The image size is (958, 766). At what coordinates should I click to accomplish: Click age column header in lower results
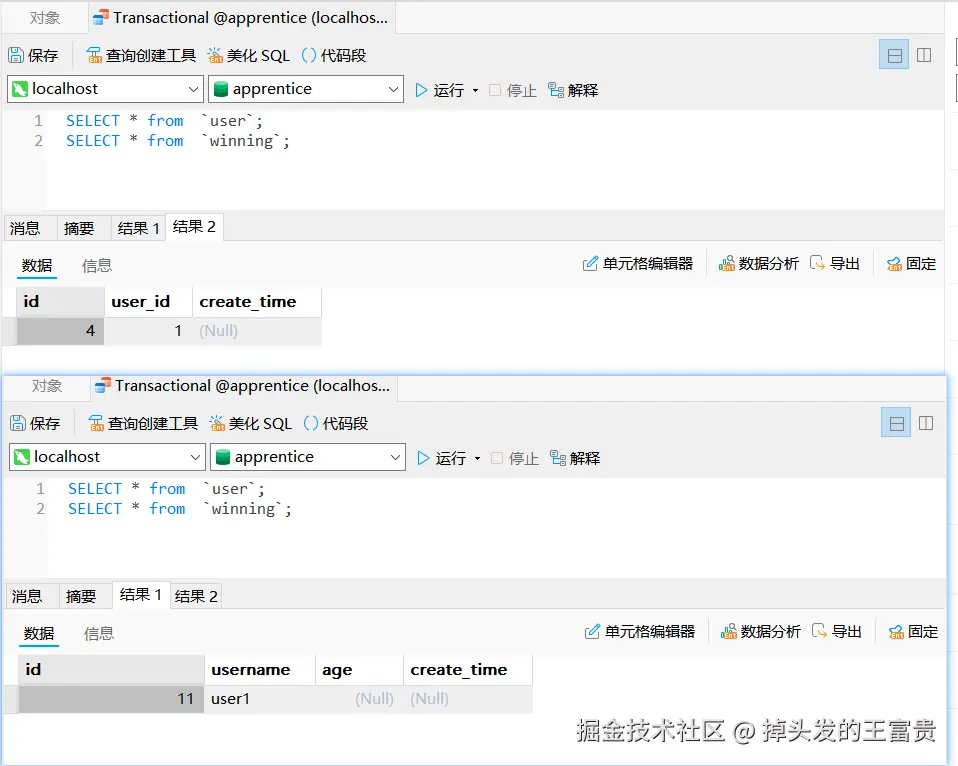359,670
